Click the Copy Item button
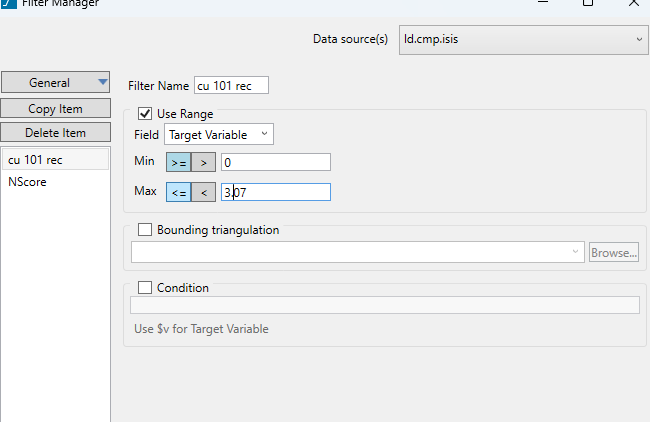Image resolution: width=650 pixels, height=422 pixels. click(56, 109)
